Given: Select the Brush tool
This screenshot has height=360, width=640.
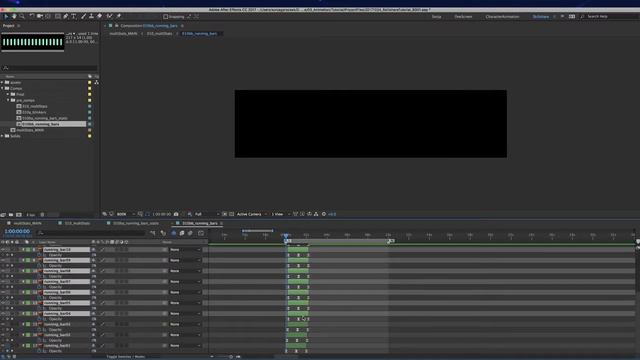Looking at the screenshot, I should pyautogui.click(x=83, y=16).
